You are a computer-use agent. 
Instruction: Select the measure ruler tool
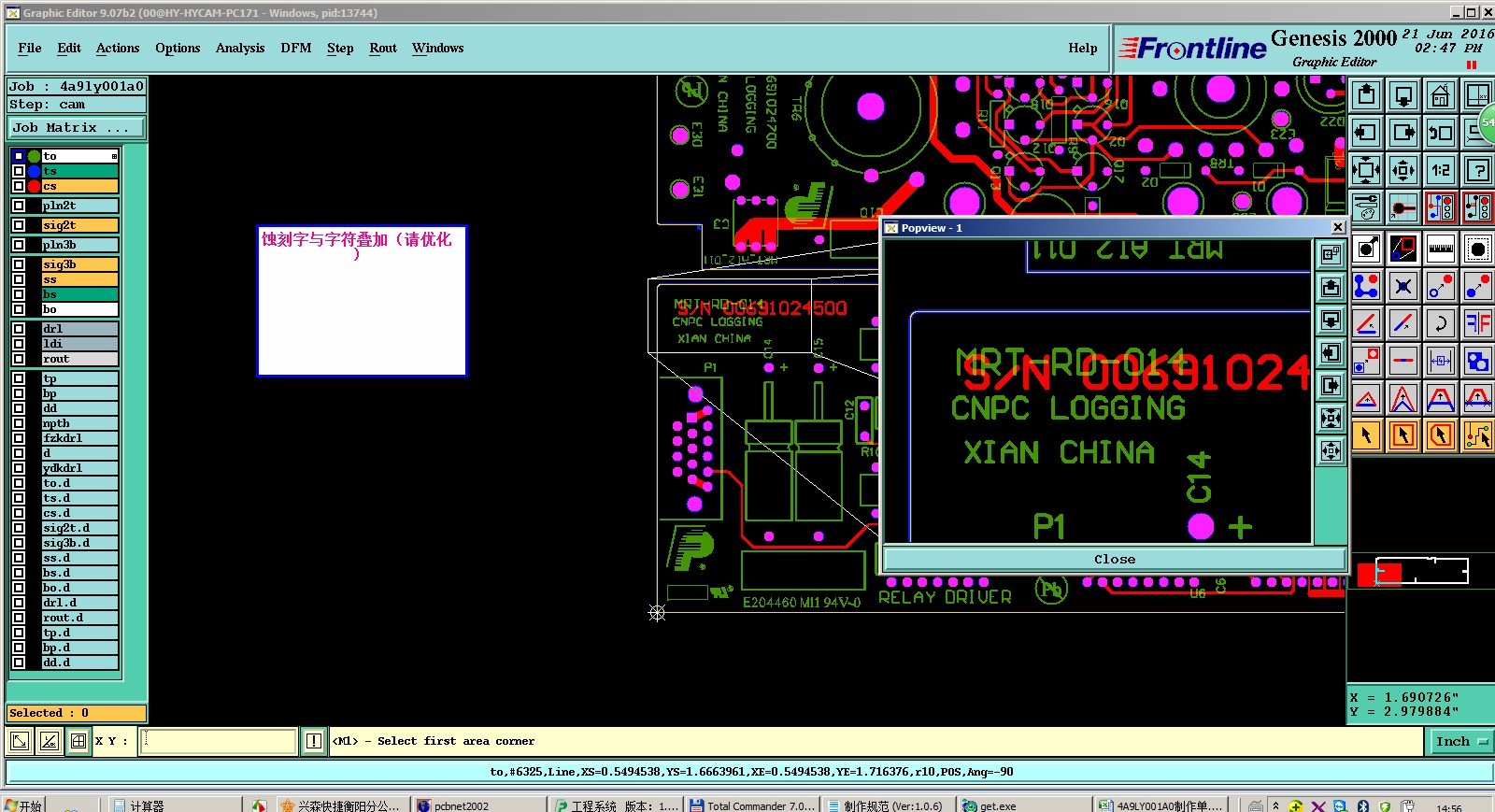point(1441,249)
